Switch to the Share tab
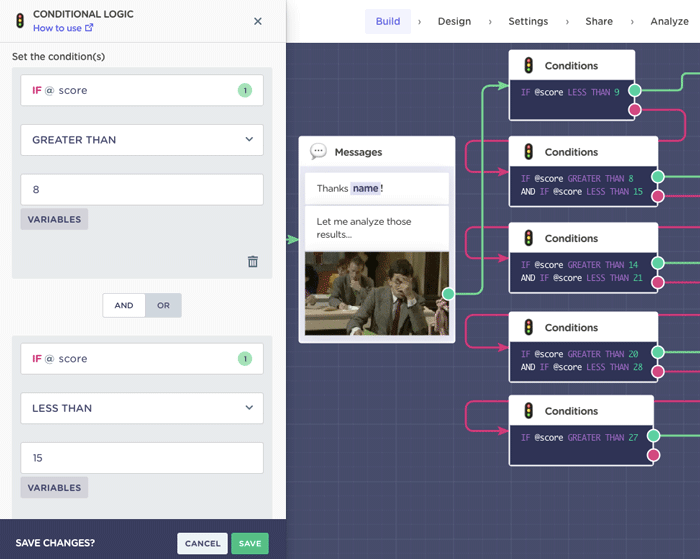The height and width of the screenshot is (559, 700). pyautogui.click(x=599, y=21)
